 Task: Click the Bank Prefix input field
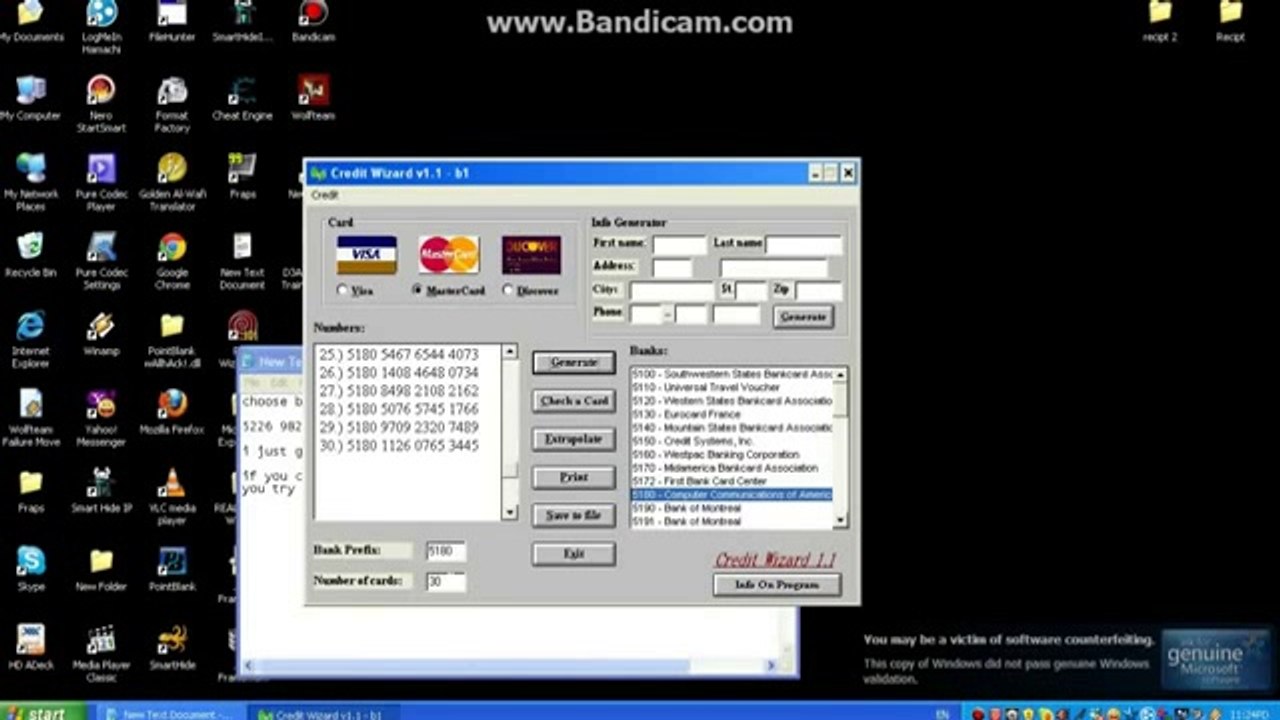pos(446,551)
